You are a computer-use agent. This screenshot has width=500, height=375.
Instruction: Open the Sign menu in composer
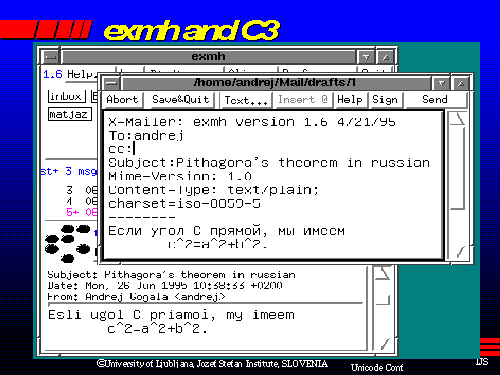click(385, 100)
